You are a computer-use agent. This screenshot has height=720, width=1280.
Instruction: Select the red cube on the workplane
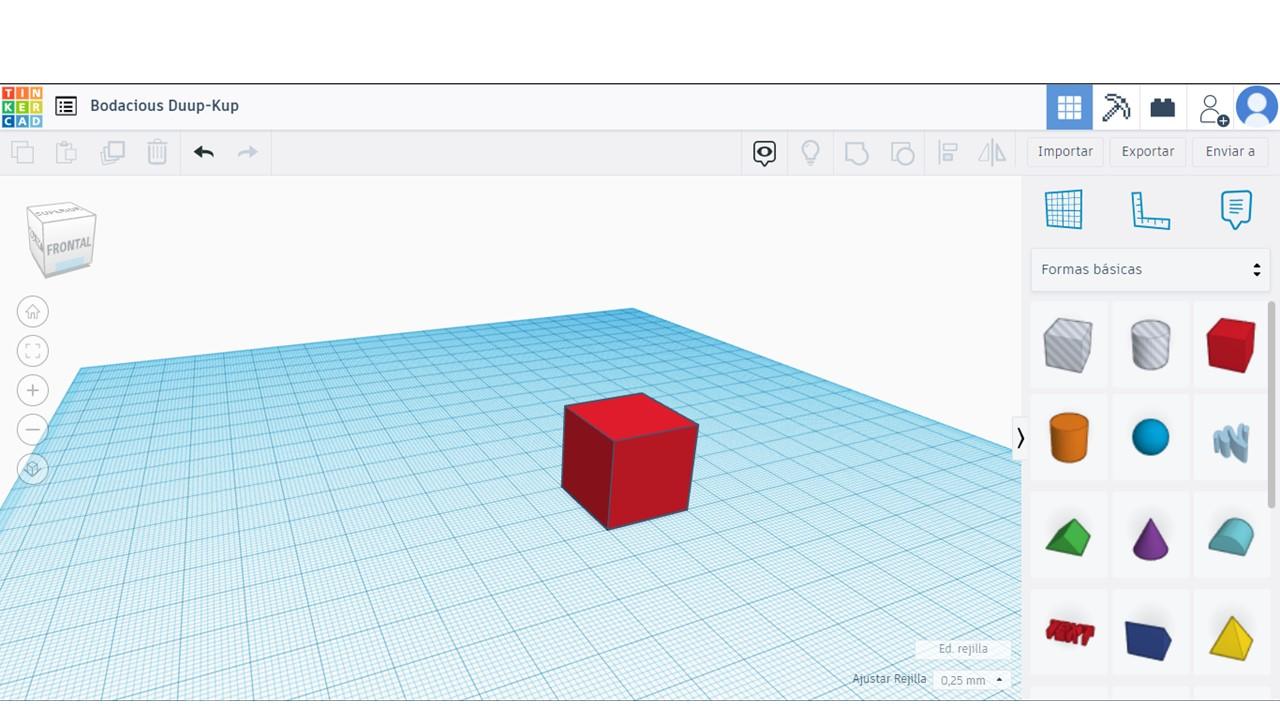628,462
